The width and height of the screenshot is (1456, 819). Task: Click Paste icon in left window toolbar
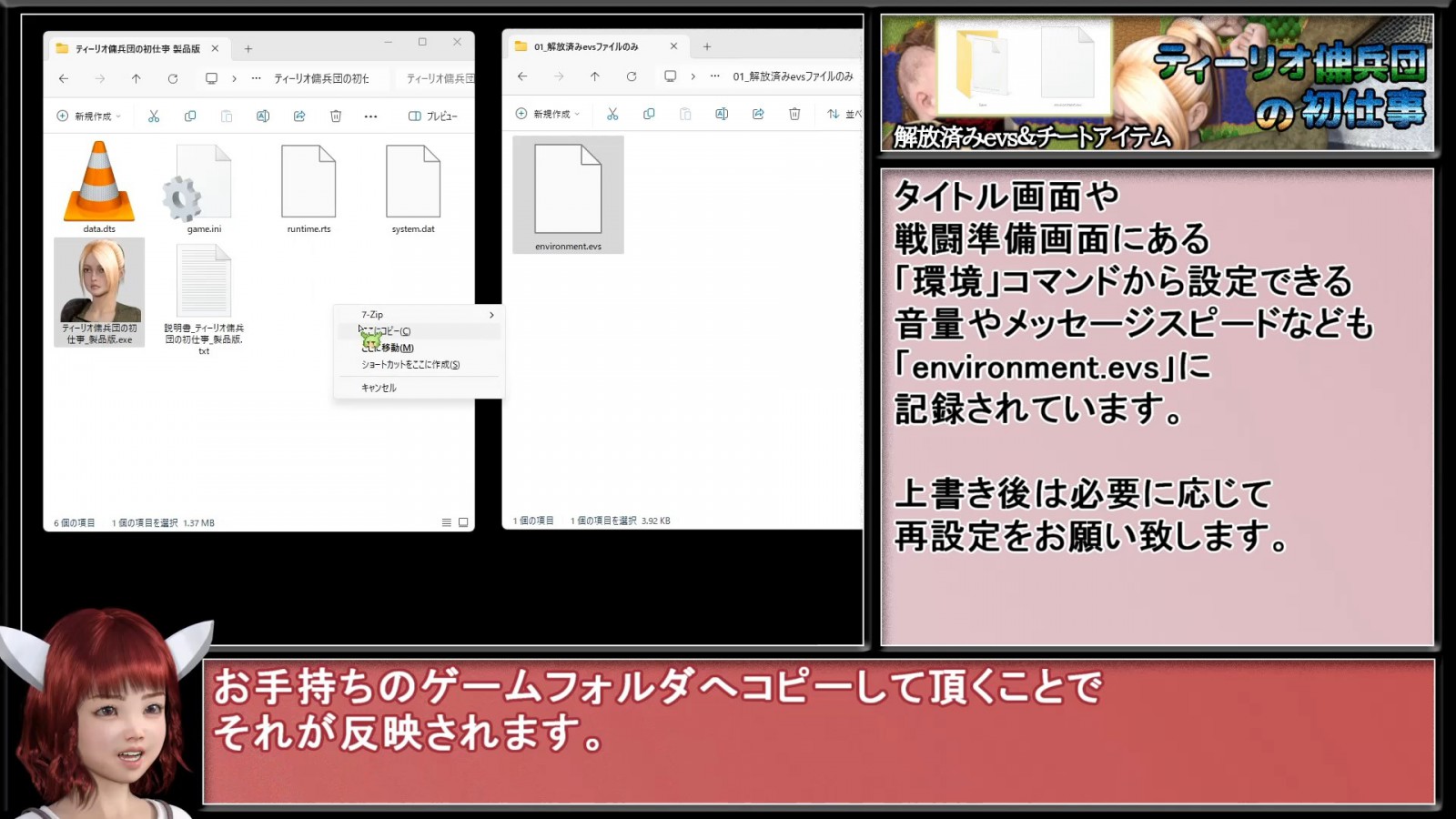pyautogui.click(x=227, y=116)
